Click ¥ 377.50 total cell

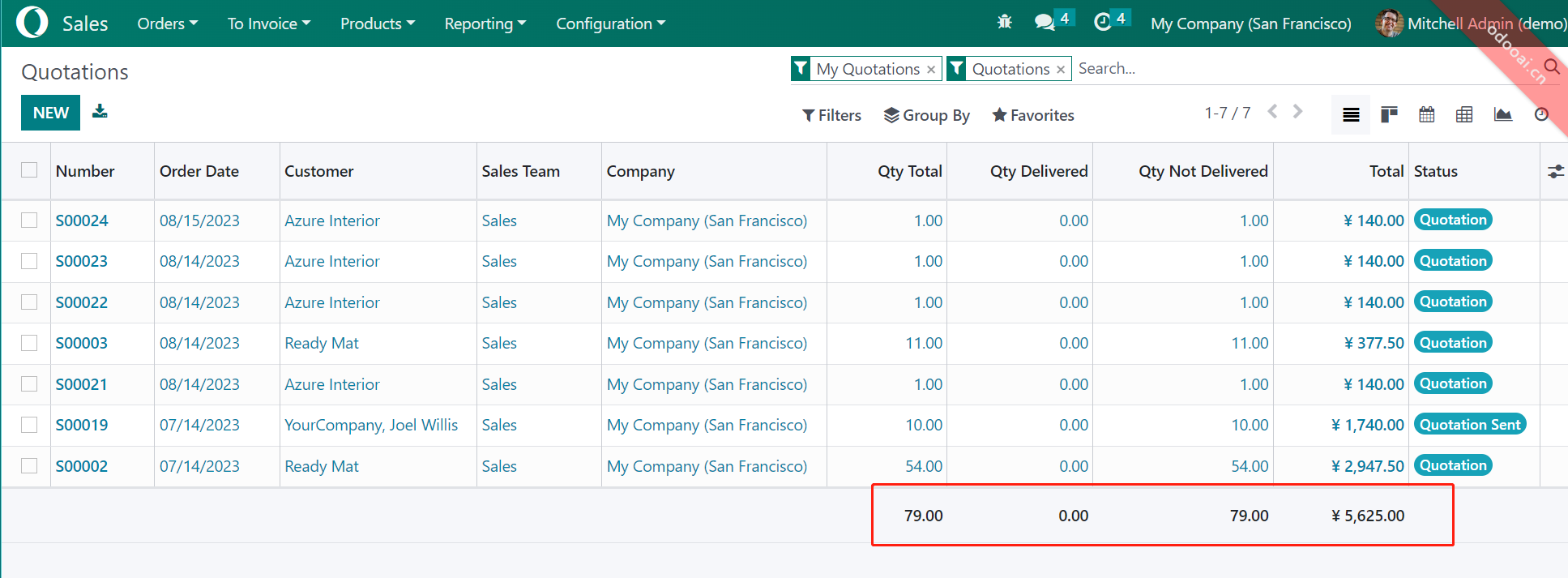coord(1374,343)
